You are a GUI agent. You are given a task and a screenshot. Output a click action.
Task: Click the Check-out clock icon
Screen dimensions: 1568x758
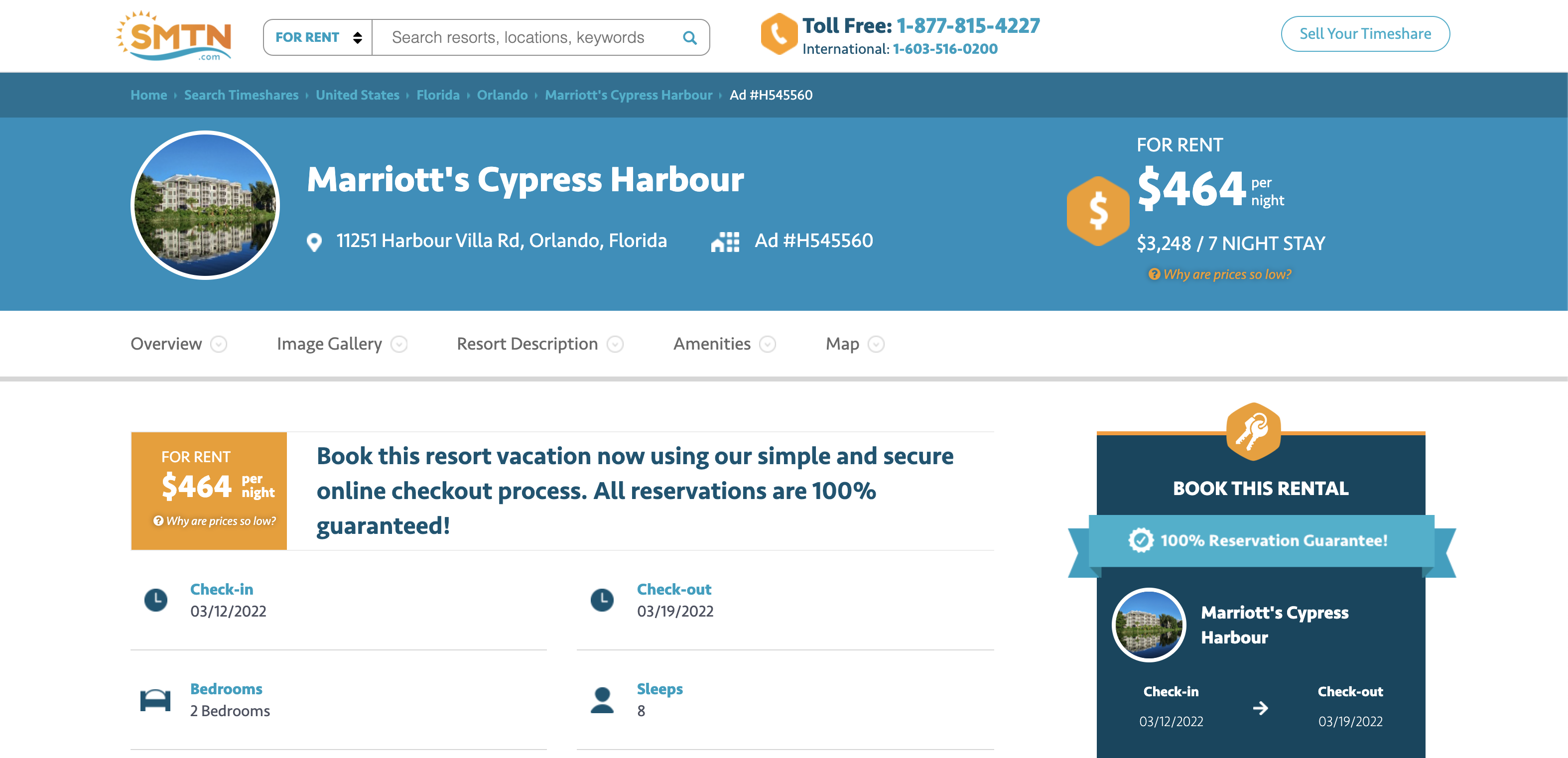602,600
